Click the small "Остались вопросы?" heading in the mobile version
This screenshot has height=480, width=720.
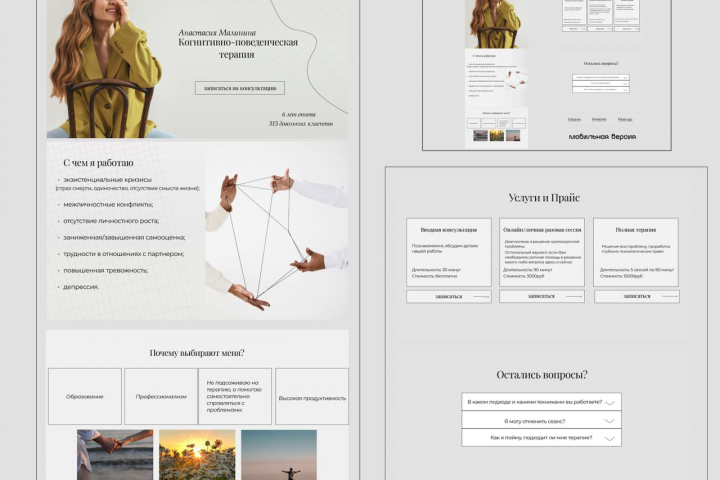(601, 63)
